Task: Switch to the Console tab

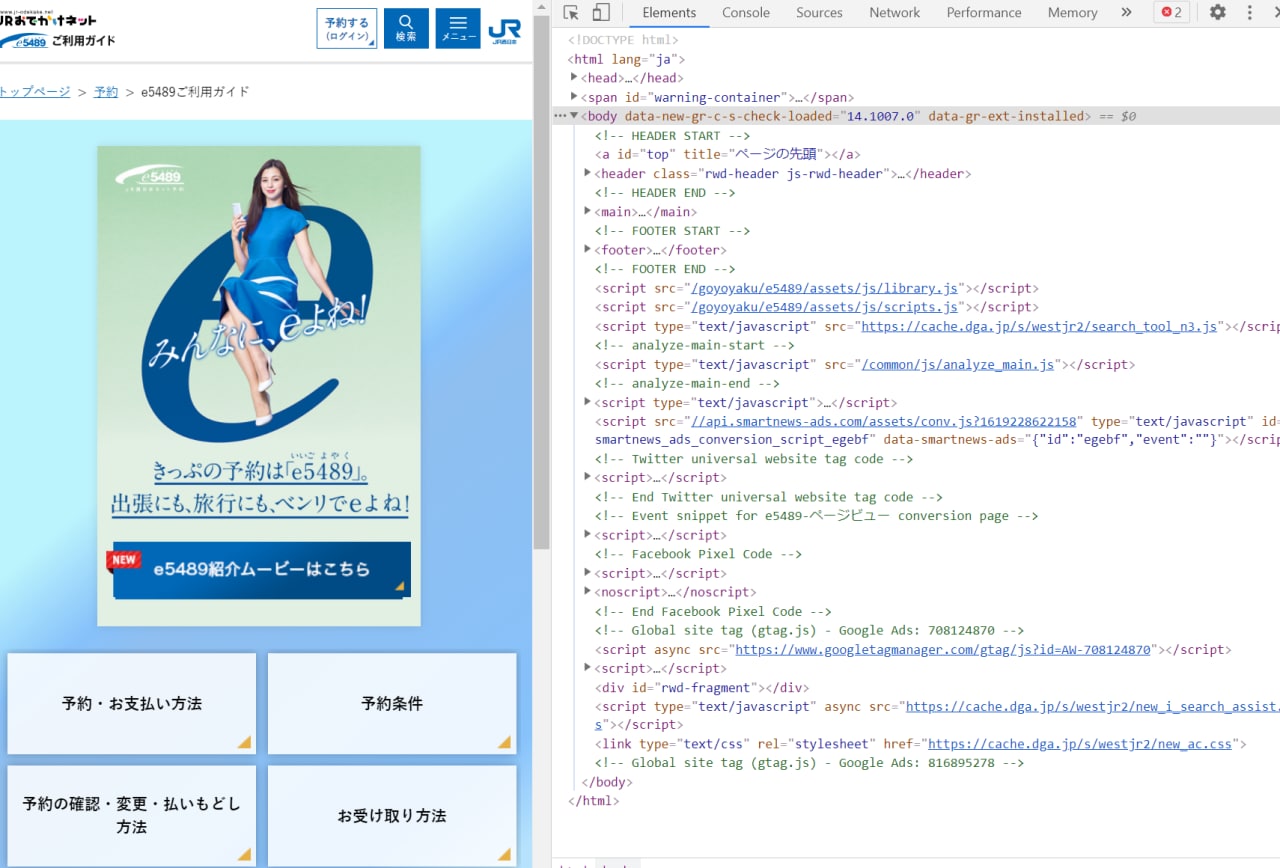Action: click(746, 13)
